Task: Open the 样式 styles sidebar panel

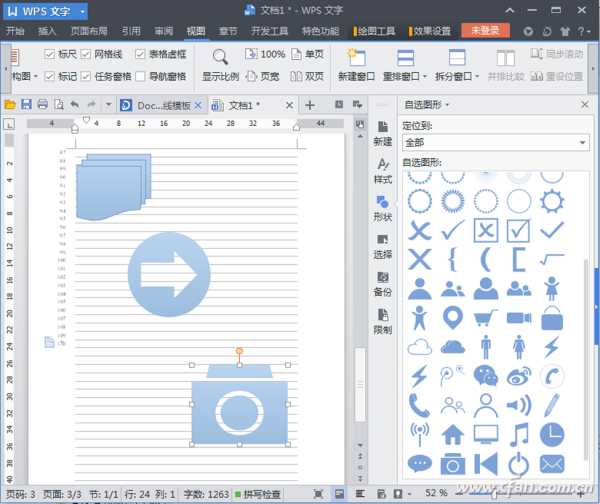Action: [382, 170]
